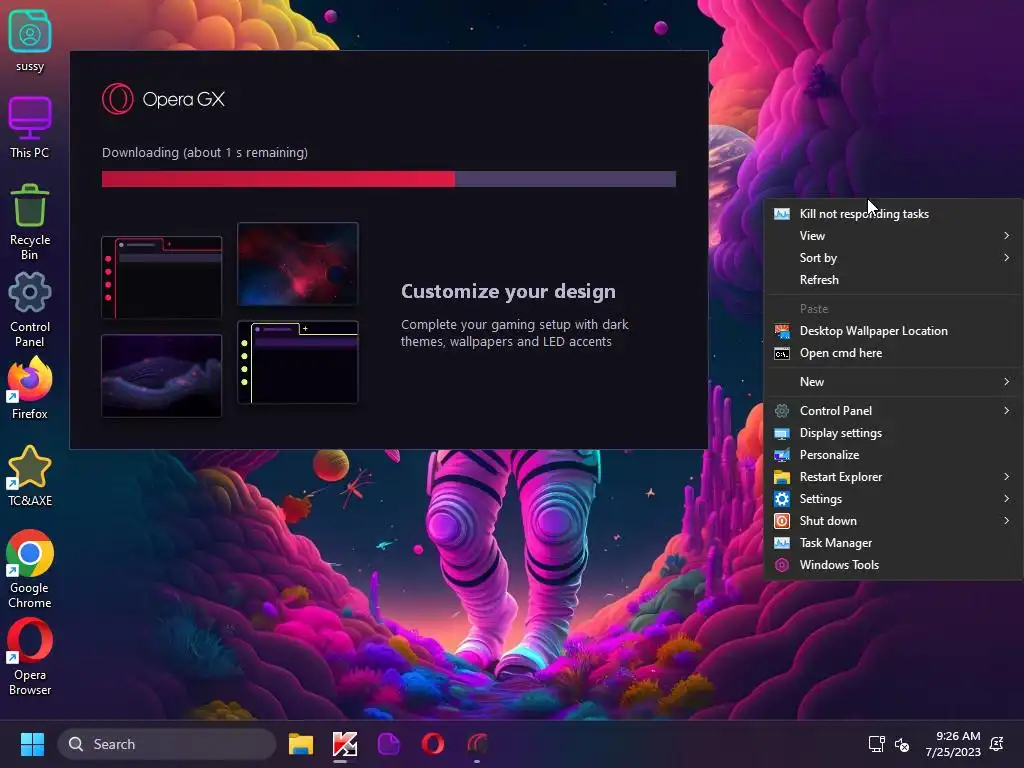This screenshot has height=768, width=1024.
Task: Select Open cmd here
Action: tap(892, 353)
